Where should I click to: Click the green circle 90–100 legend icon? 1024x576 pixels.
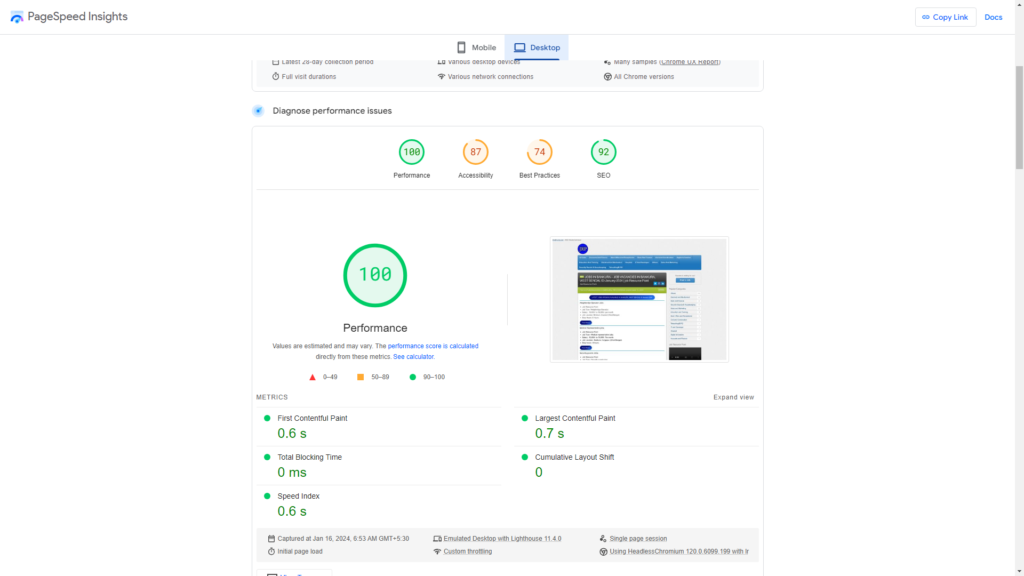point(413,377)
